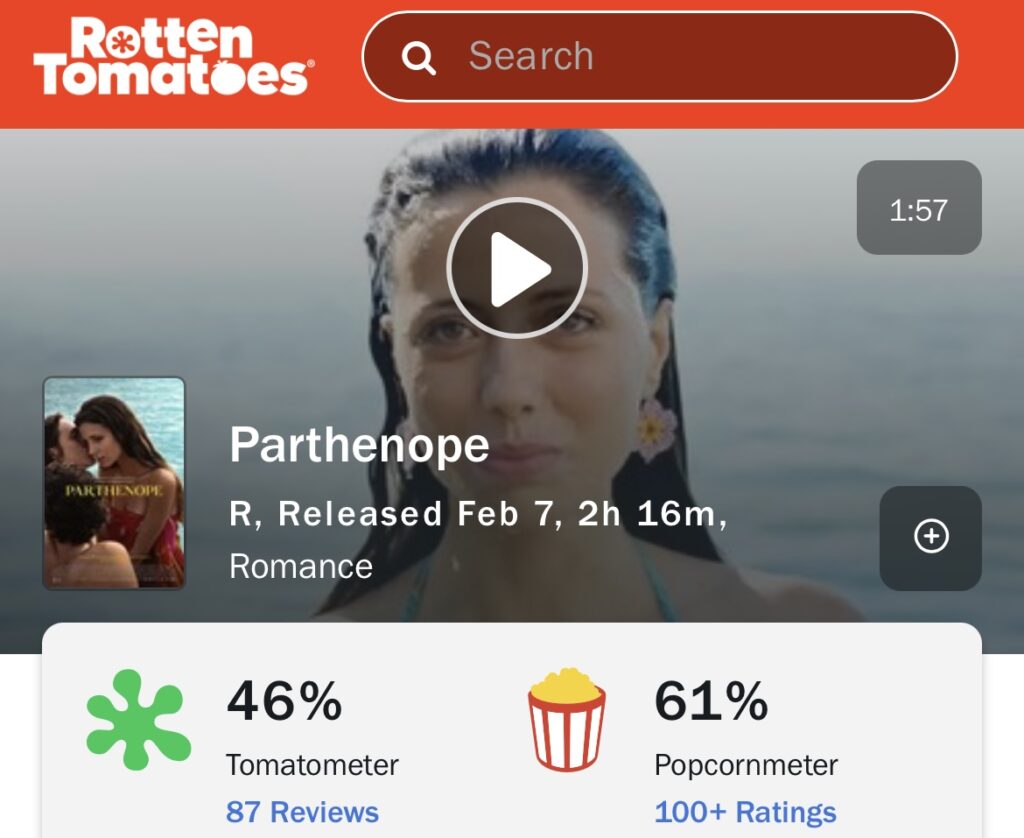Play the Parthenope trailer

[517, 268]
